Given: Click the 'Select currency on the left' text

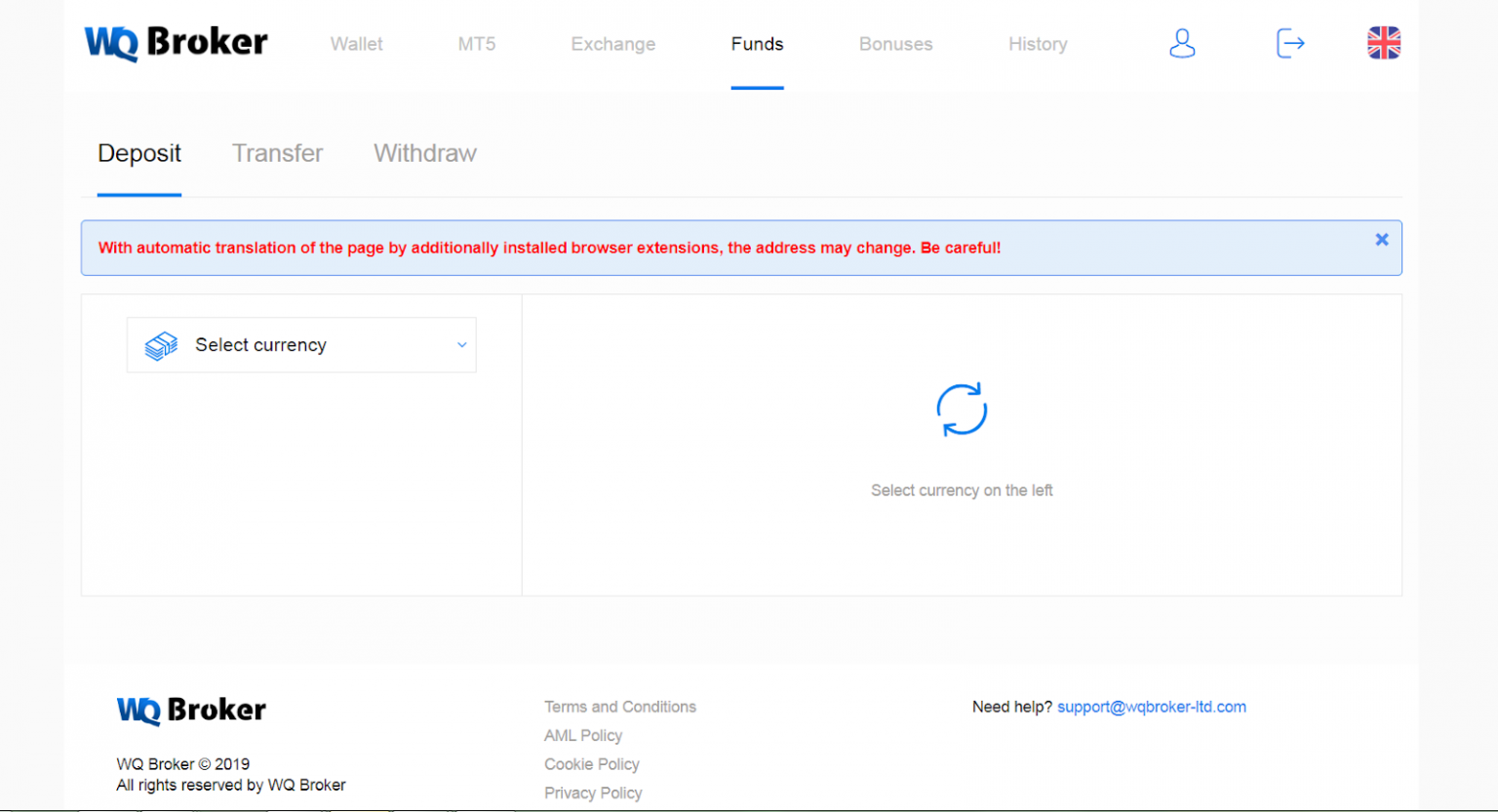Looking at the screenshot, I should (962, 490).
